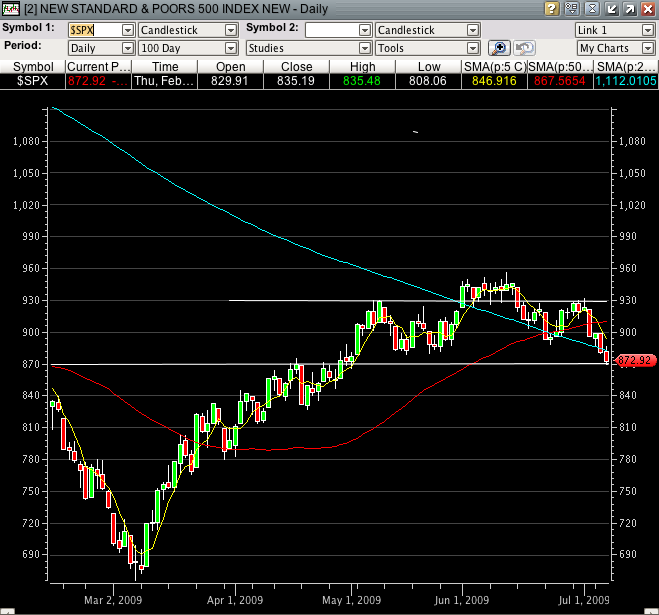Click the yellow help question mark icon
The width and height of the screenshot is (659, 615).
(x=552, y=9)
